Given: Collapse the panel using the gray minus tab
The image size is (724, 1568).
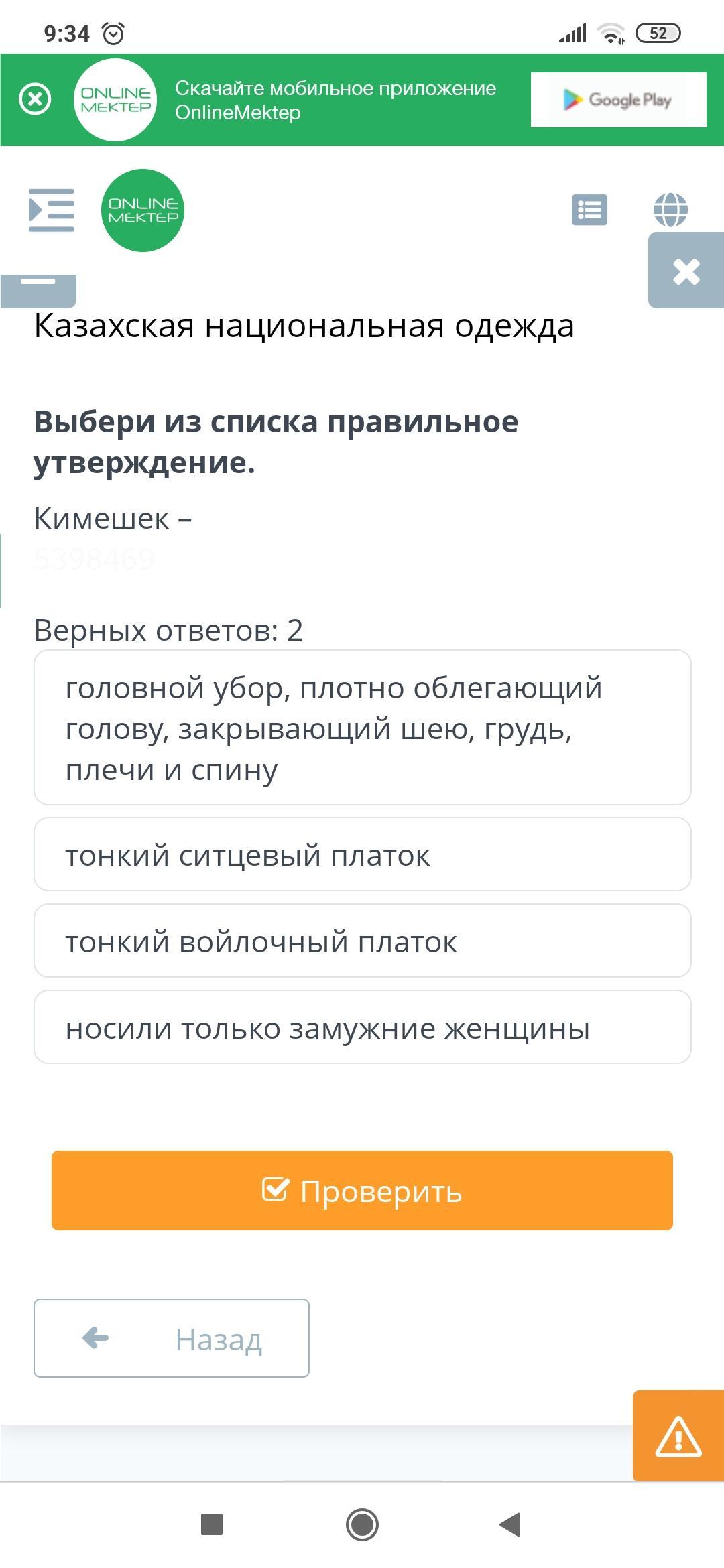Looking at the screenshot, I should [38, 287].
